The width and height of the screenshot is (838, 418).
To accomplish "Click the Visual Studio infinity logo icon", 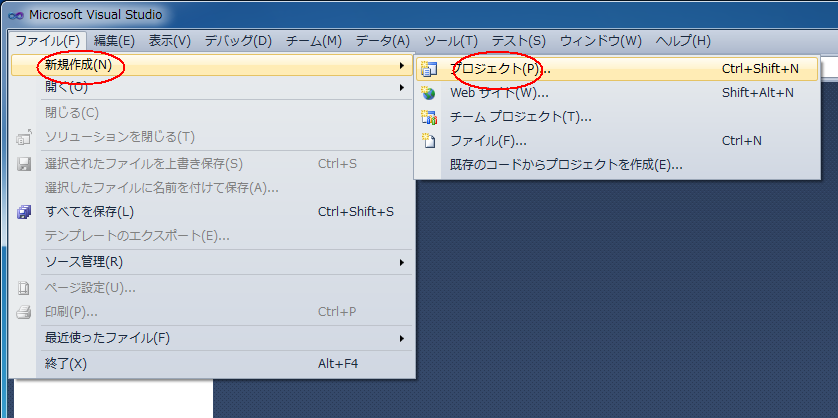I will coord(17,15).
